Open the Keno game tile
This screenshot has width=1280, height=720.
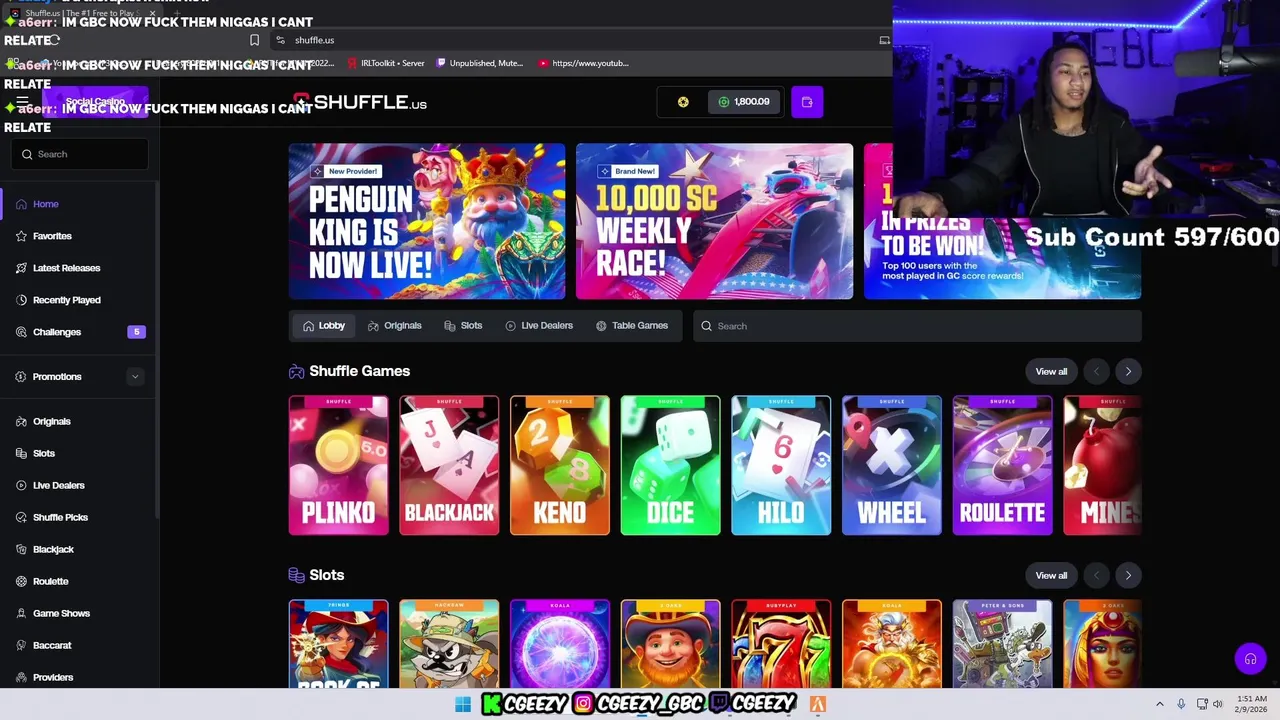click(x=560, y=465)
